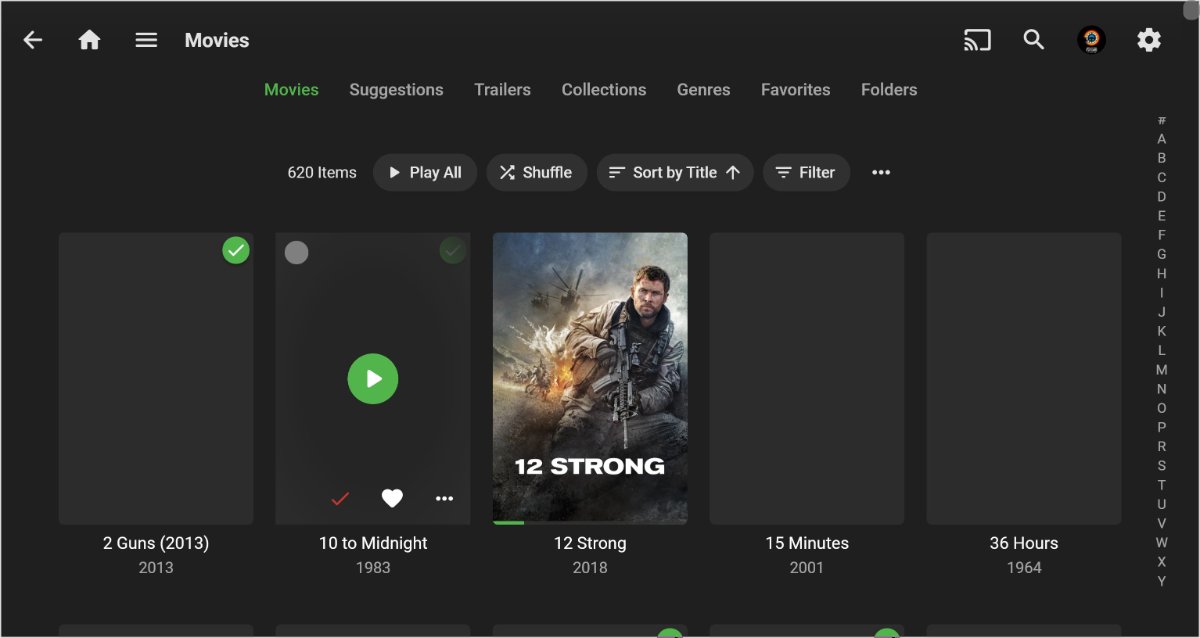This screenshot has height=638, width=1200.
Task: Jump to letter P in alphabet index
Action: click(1161, 427)
